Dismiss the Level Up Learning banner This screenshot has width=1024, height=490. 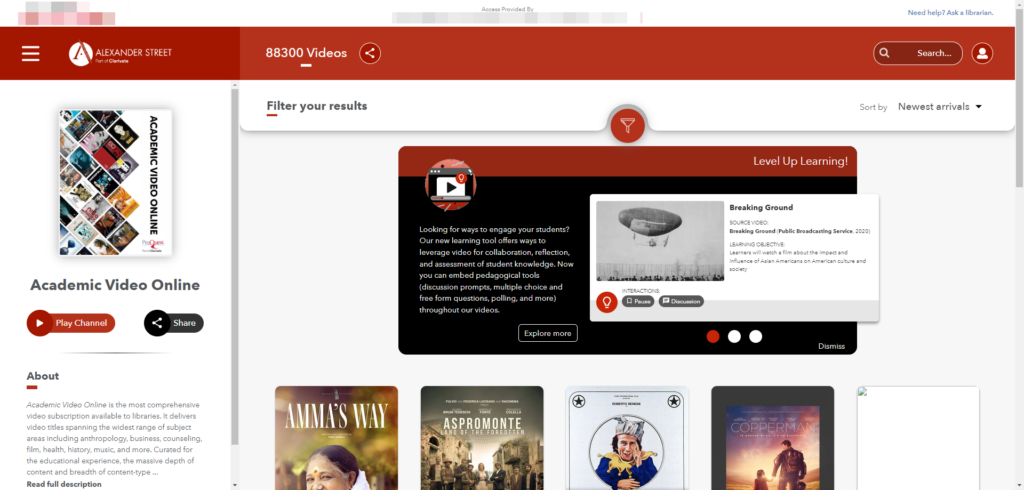[831, 346]
